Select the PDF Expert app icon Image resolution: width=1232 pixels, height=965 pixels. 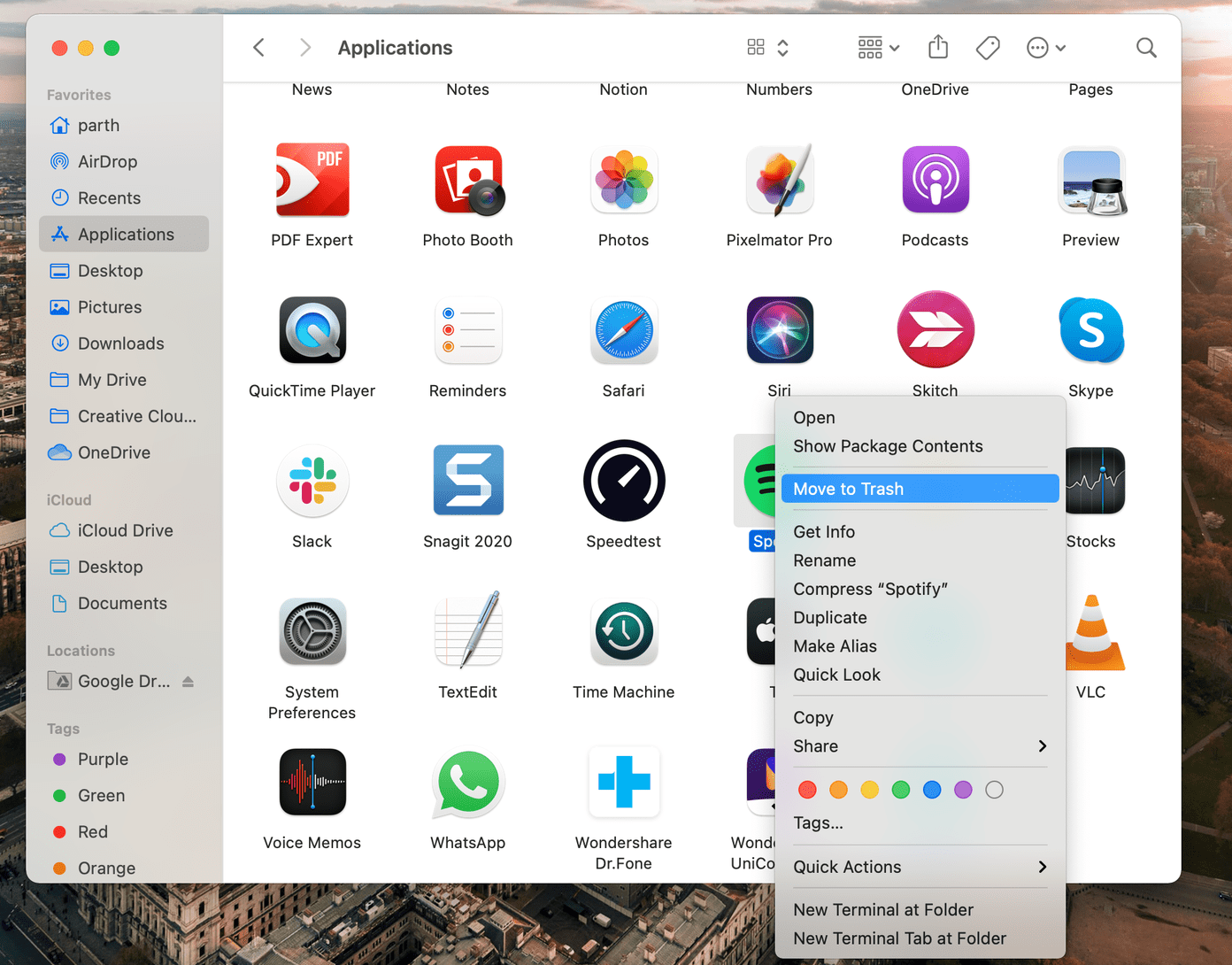tap(312, 180)
